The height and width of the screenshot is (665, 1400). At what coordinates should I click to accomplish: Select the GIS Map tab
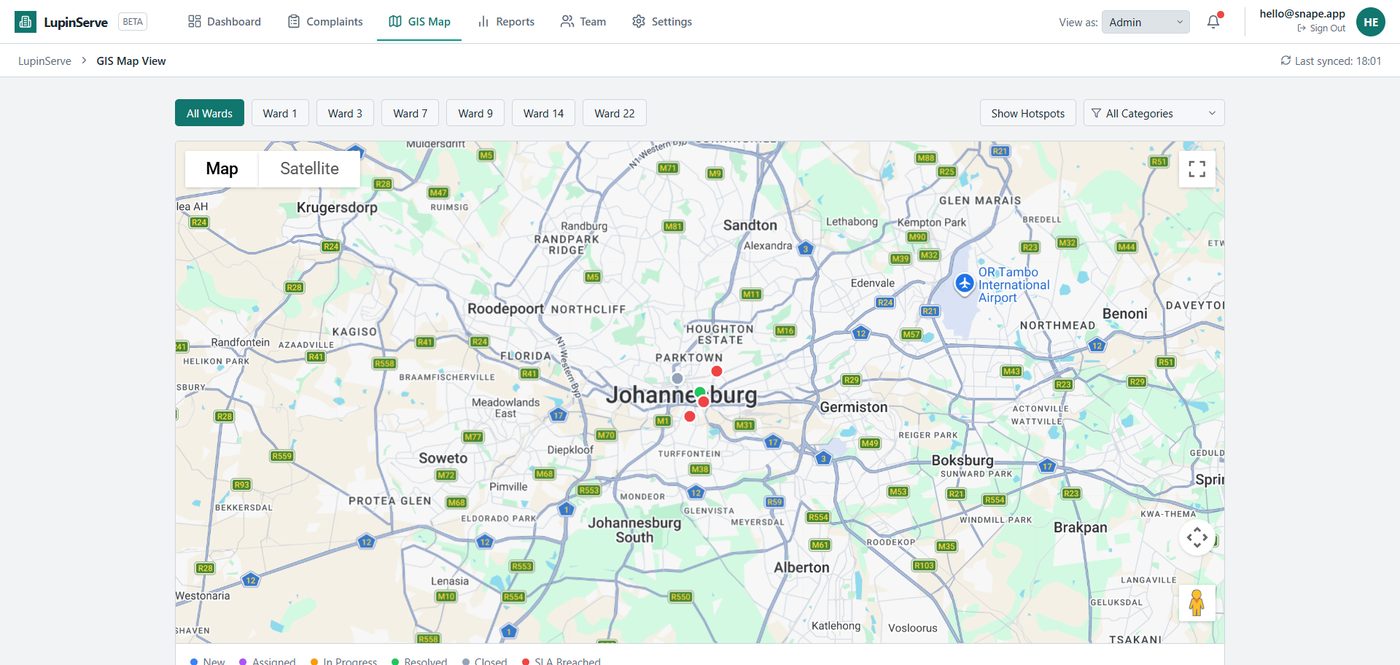pos(419,21)
